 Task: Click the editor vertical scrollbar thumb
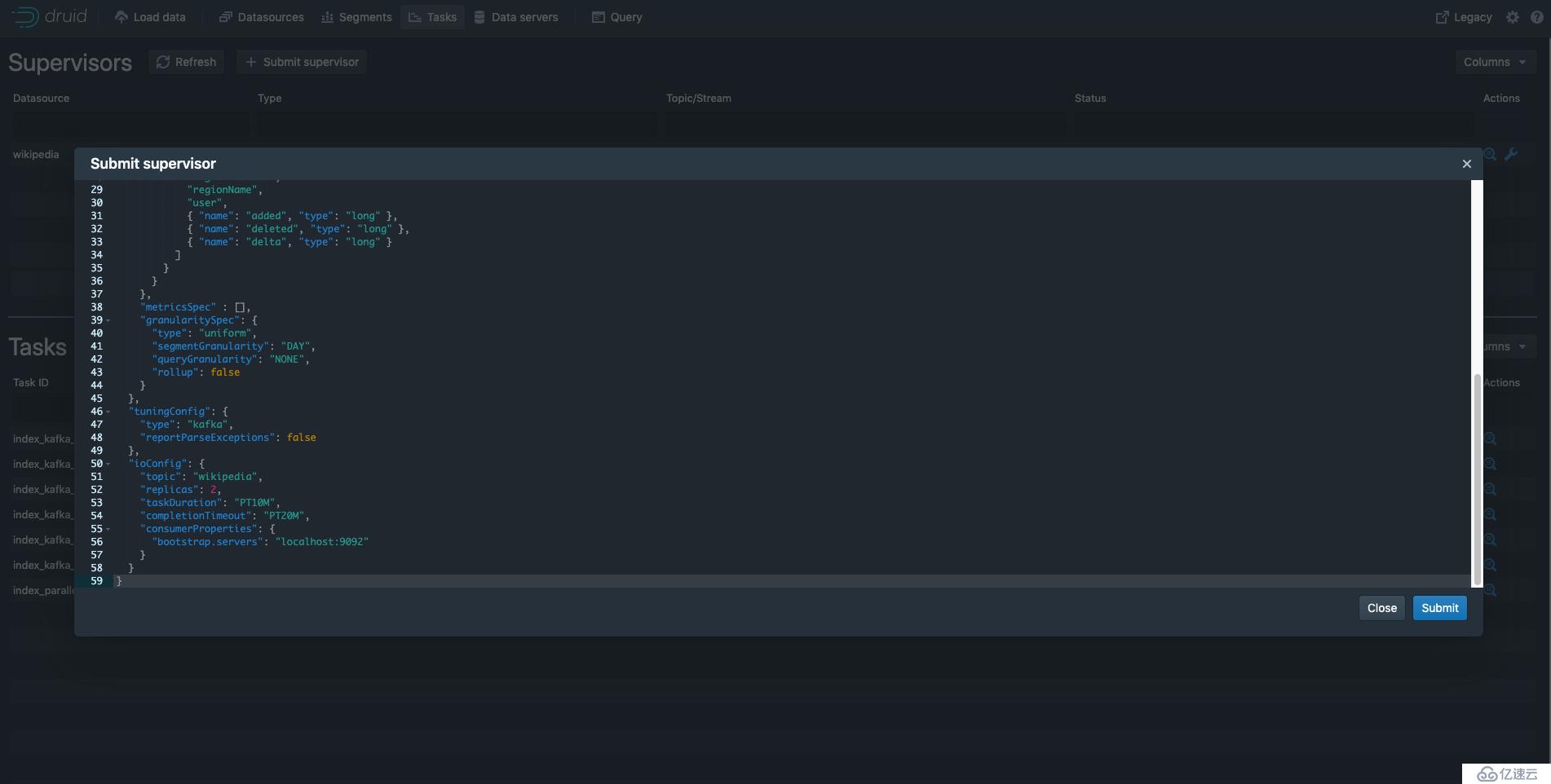click(1477, 479)
